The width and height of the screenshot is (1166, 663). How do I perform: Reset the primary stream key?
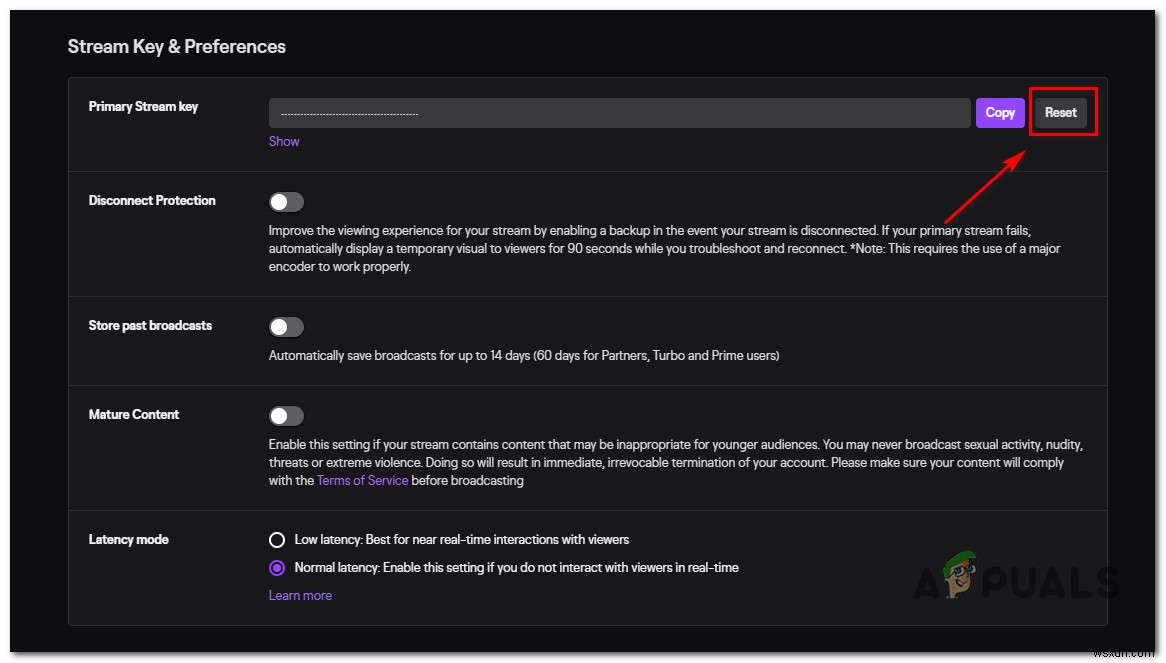click(x=1060, y=112)
